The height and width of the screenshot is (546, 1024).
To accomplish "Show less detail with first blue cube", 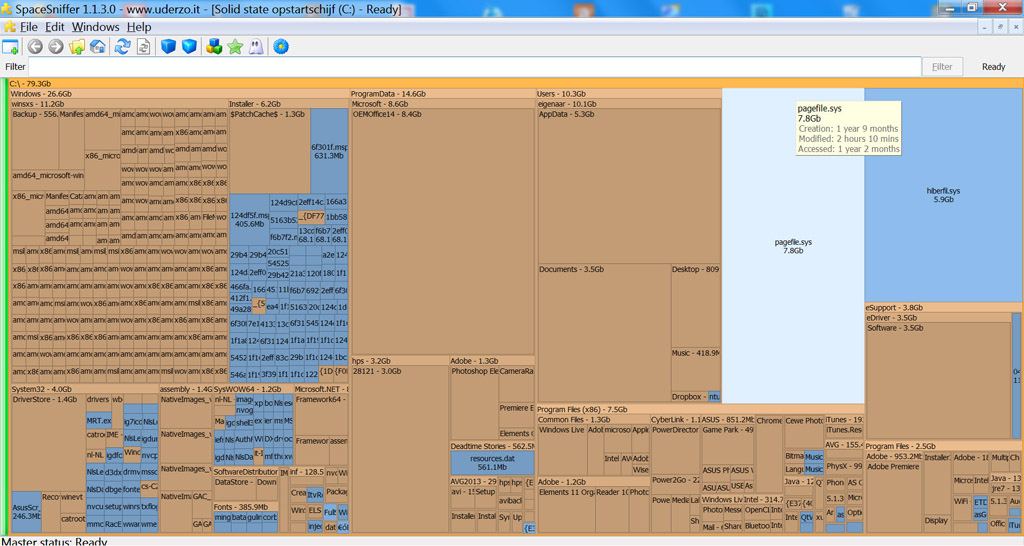I will (x=168, y=47).
